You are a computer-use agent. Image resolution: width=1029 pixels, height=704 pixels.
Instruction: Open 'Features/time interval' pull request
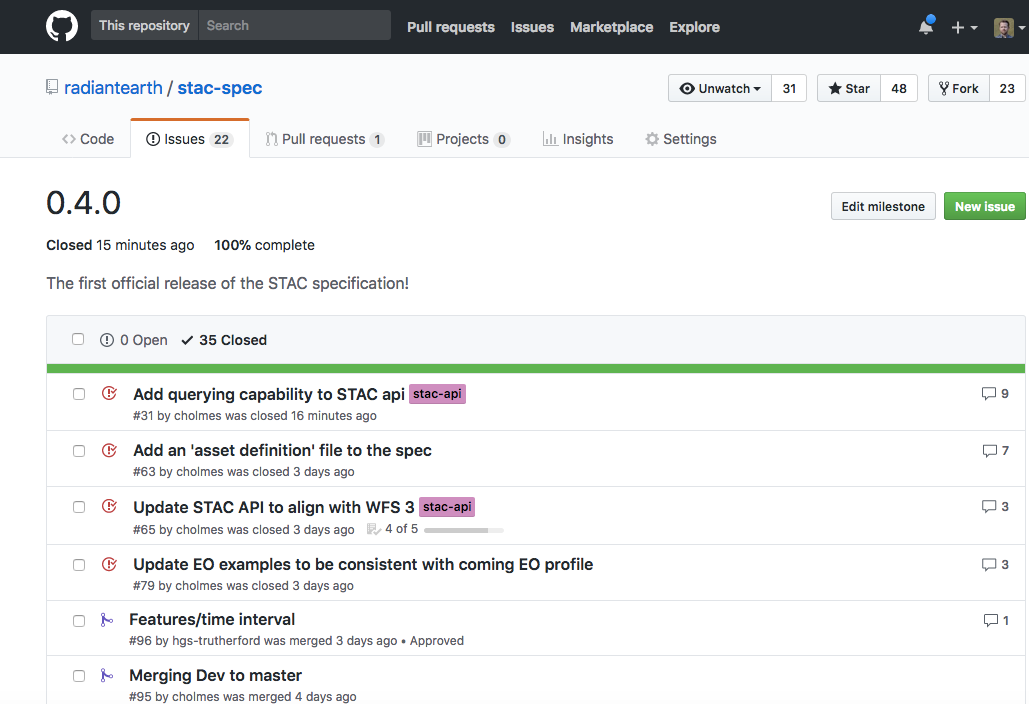(x=212, y=619)
